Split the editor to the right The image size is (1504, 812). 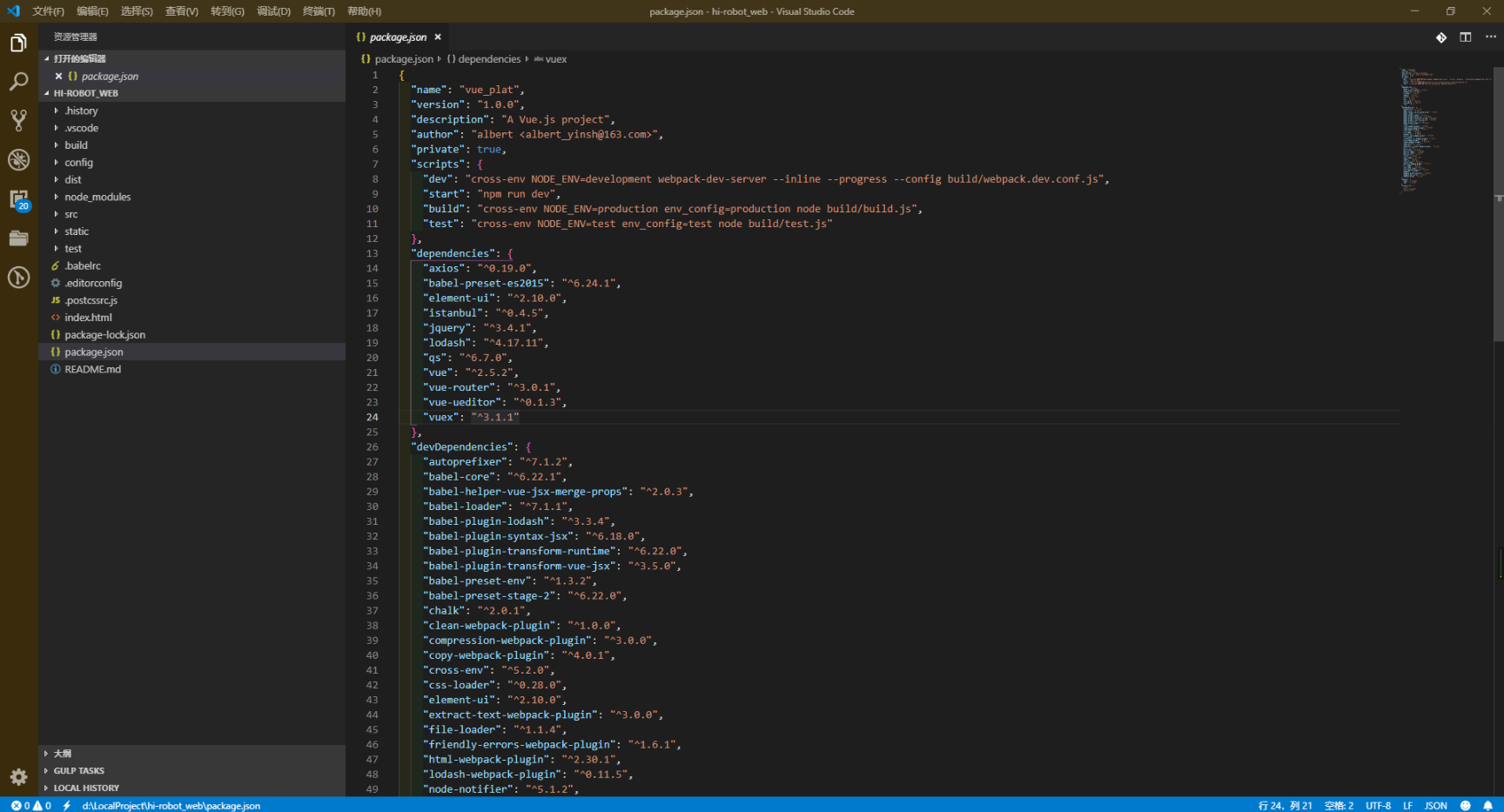(1466, 37)
